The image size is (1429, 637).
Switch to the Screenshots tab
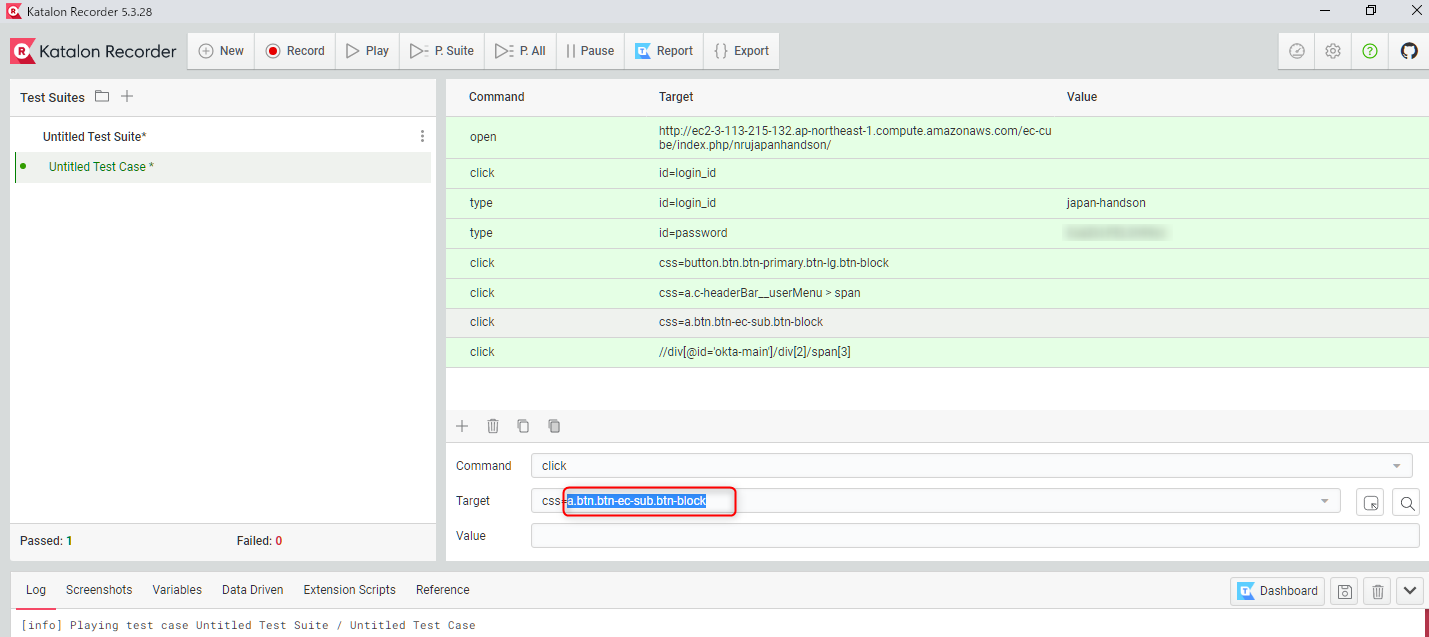99,590
